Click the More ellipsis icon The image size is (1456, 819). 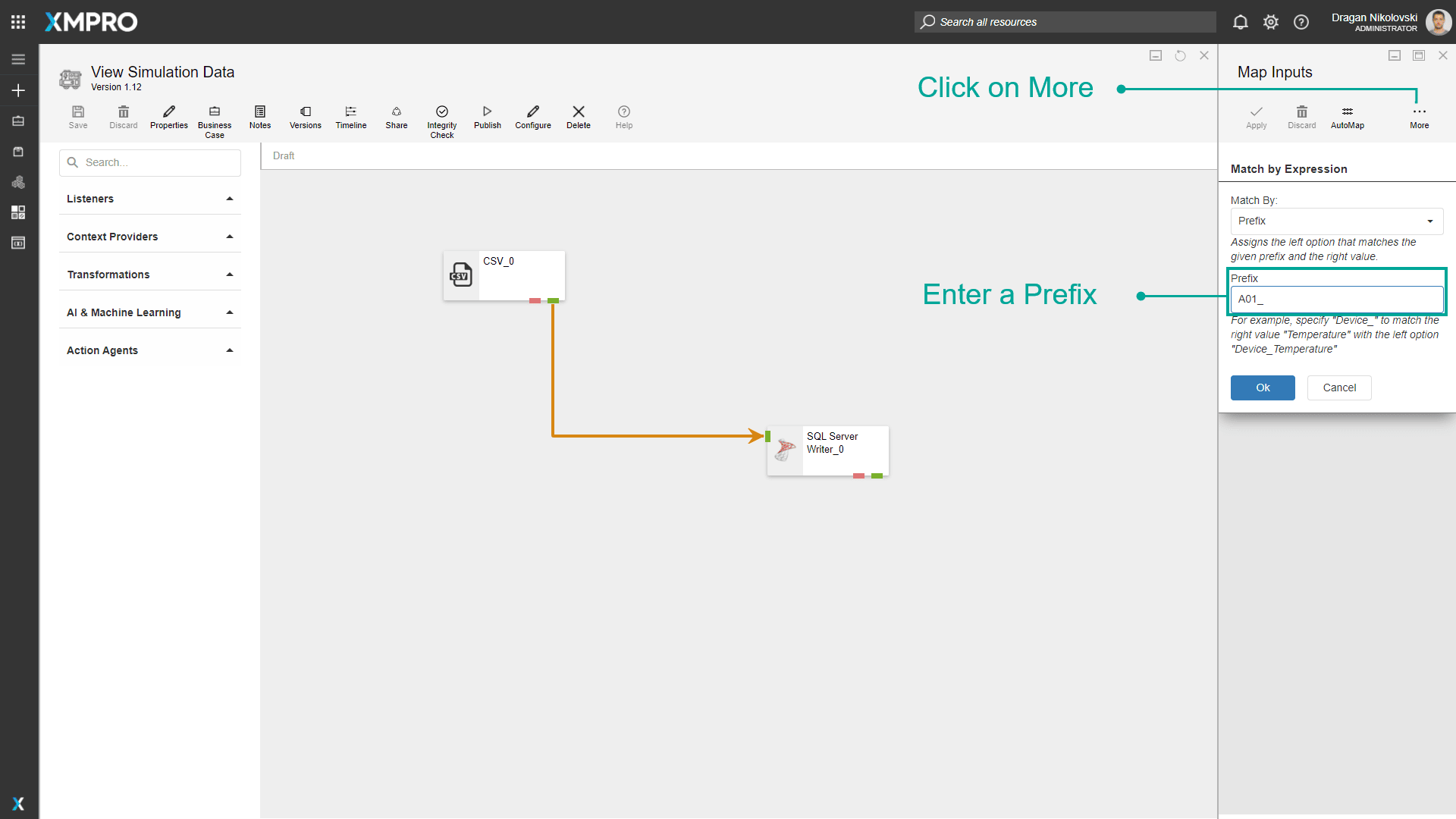coord(1419,112)
